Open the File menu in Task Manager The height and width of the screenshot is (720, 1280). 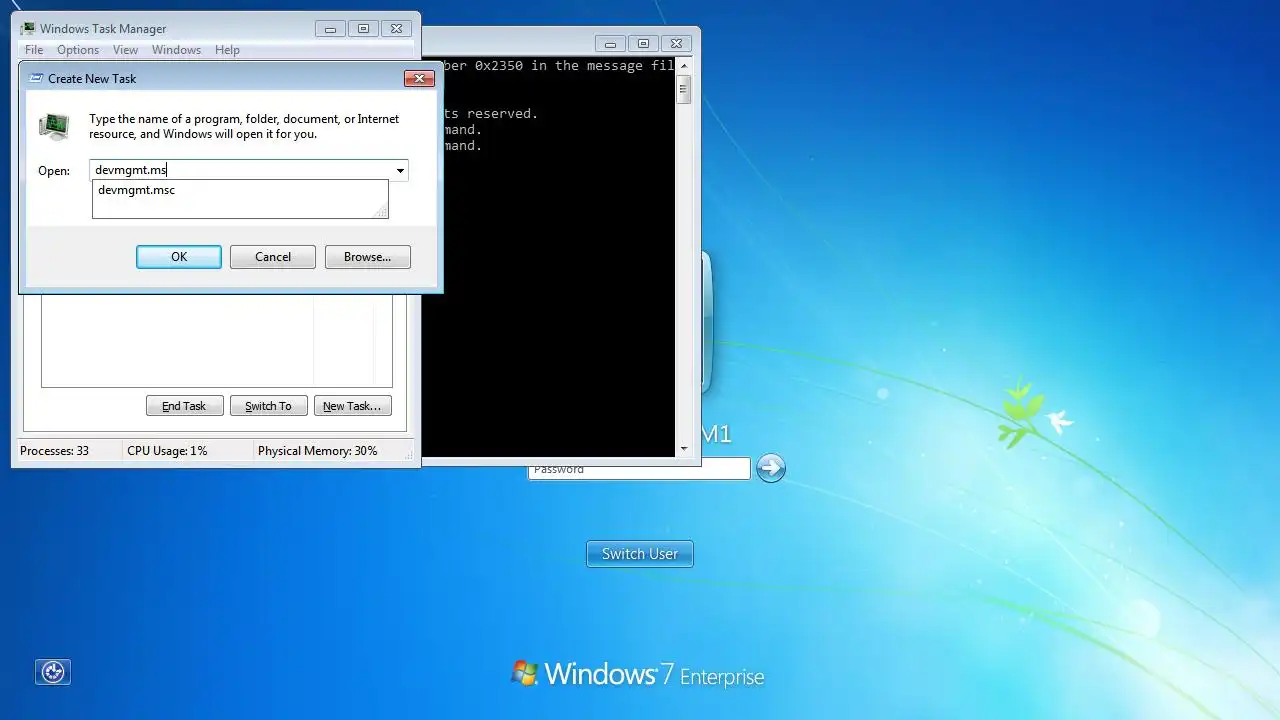click(33, 50)
